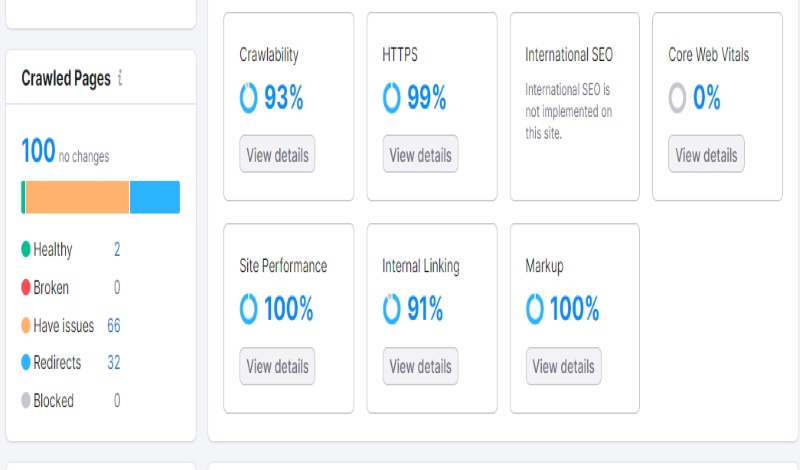Click the blue Redirects bar segment
The height and width of the screenshot is (470, 800).
tap(155, 197)
